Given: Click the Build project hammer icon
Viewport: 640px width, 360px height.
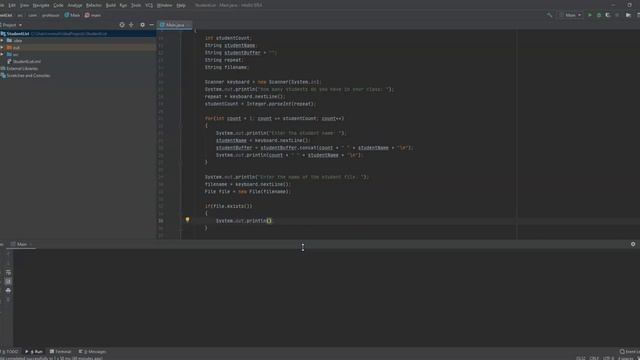Looking at the screenshot, I should [549, 15].
